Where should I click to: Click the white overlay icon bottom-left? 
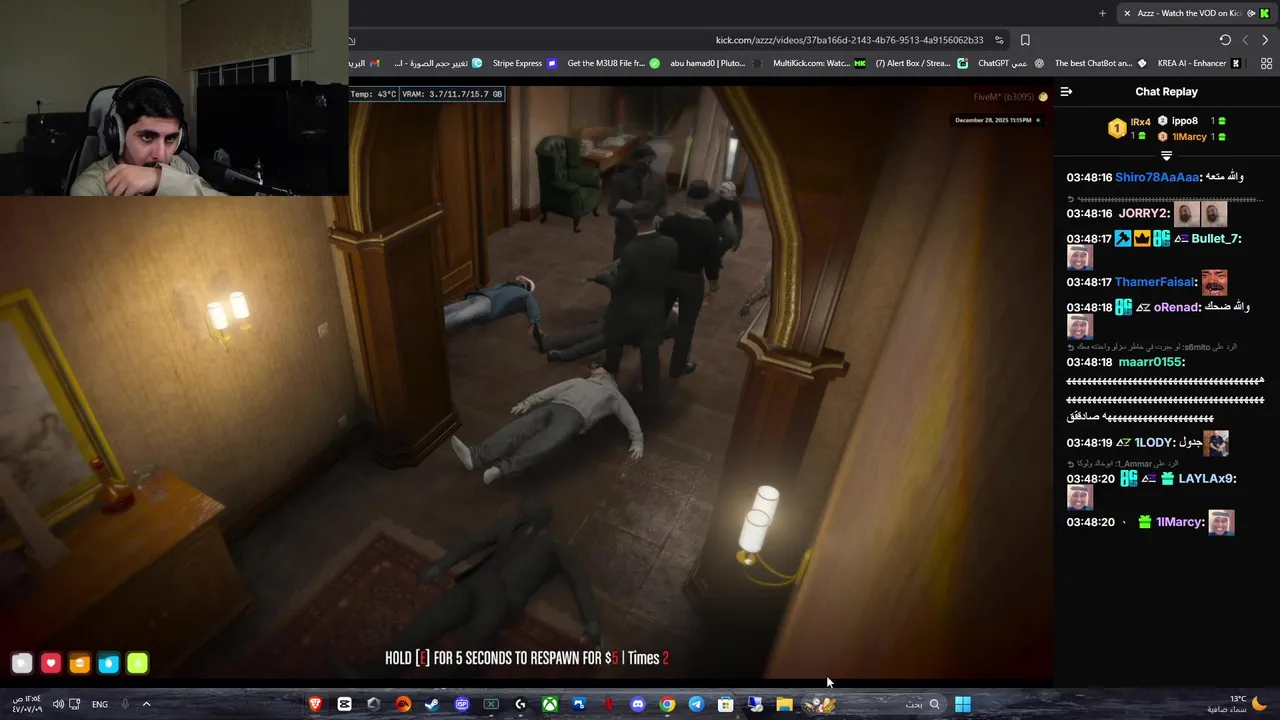[22, 663]
